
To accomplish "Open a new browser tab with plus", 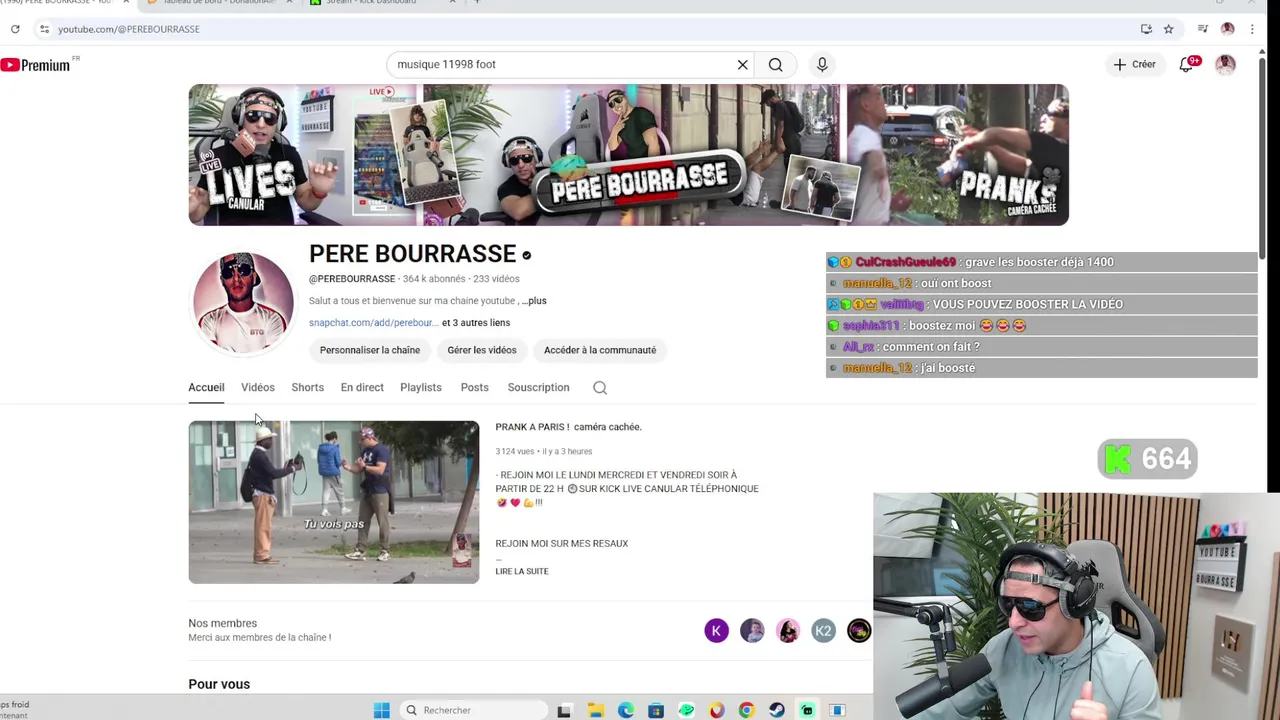I will pyautogui.click(x=477, y=2).
